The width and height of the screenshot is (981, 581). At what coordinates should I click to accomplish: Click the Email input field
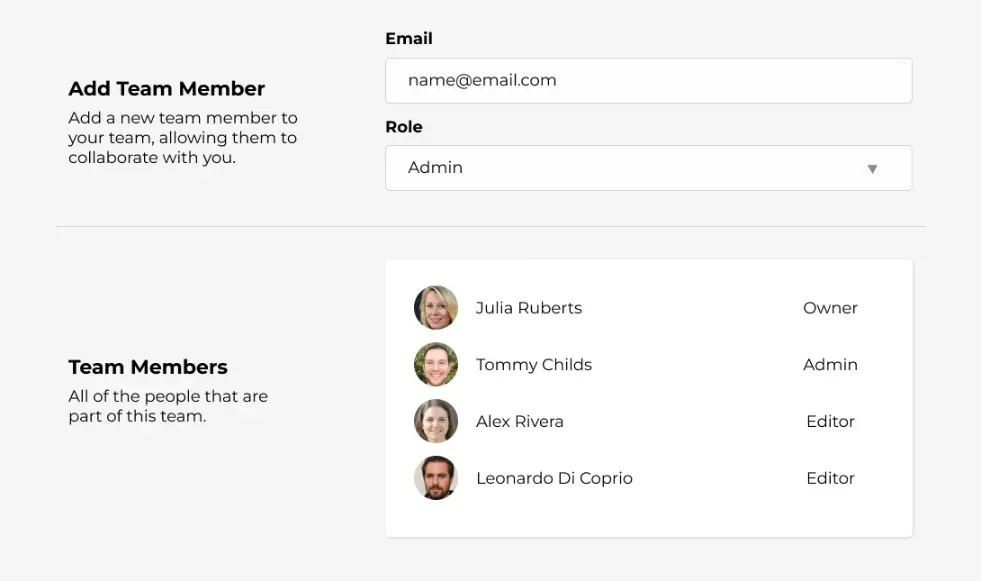pyautogui.click(x=649, y=81)
